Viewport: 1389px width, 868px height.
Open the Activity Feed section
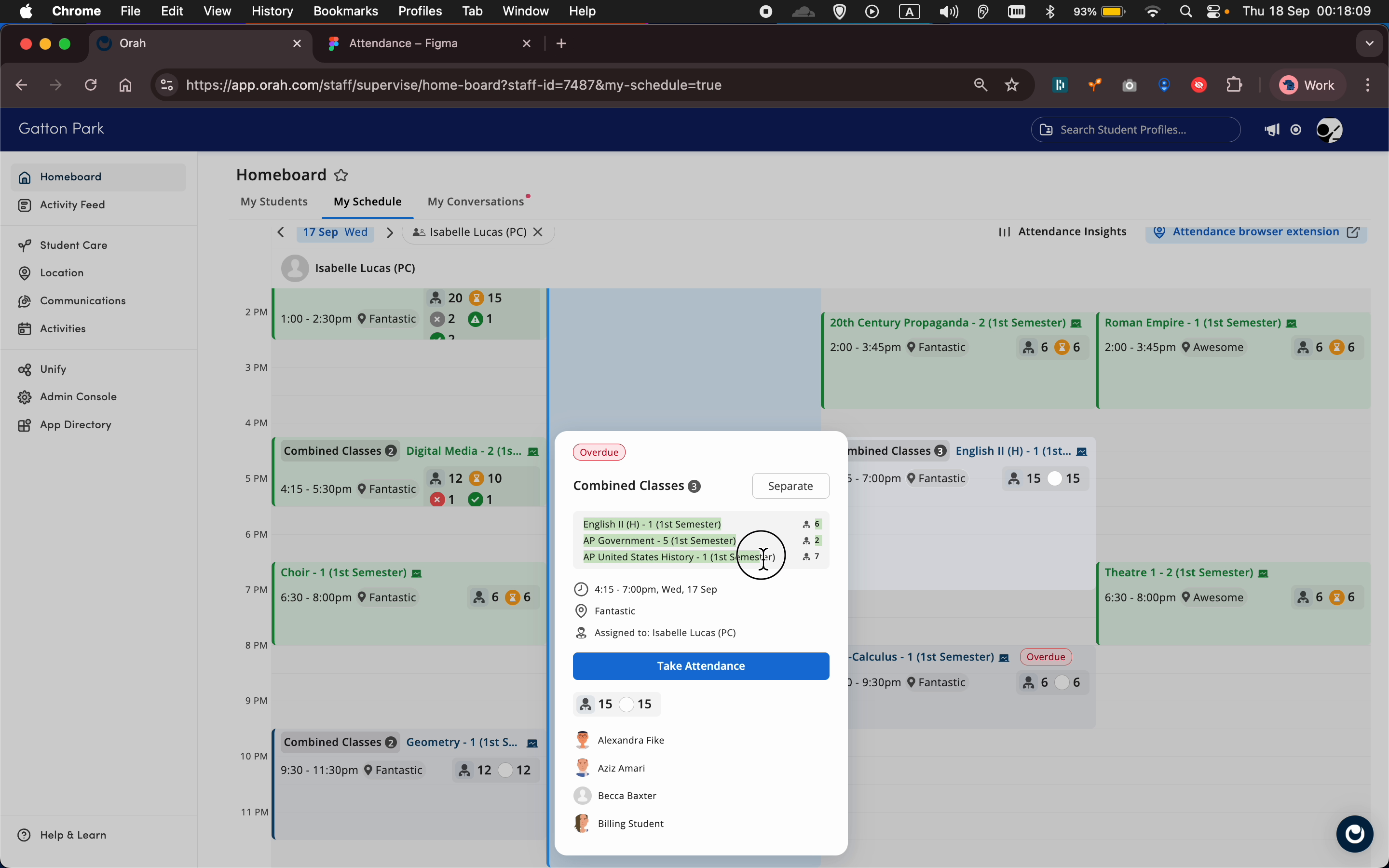point(72,205)
